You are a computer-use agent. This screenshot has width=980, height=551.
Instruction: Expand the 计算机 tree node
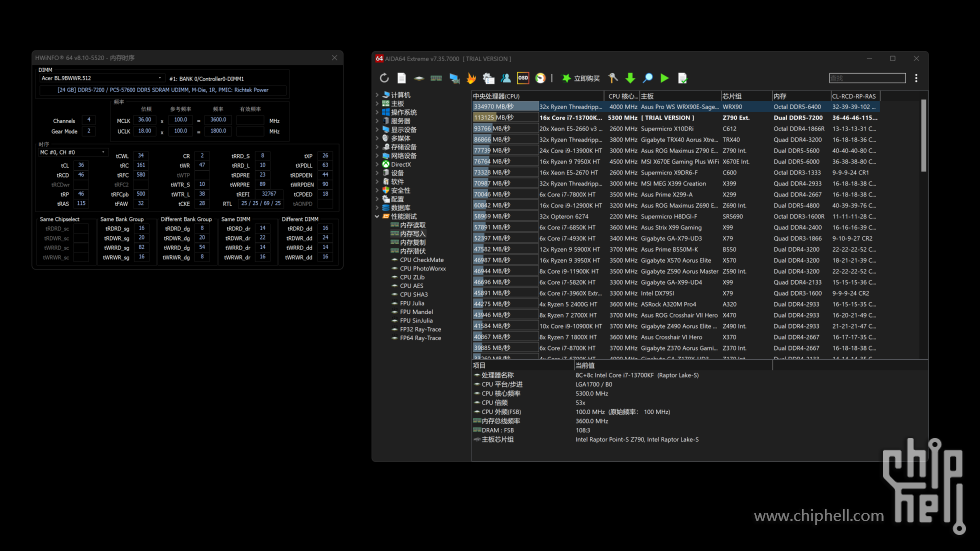pos(377,95)
